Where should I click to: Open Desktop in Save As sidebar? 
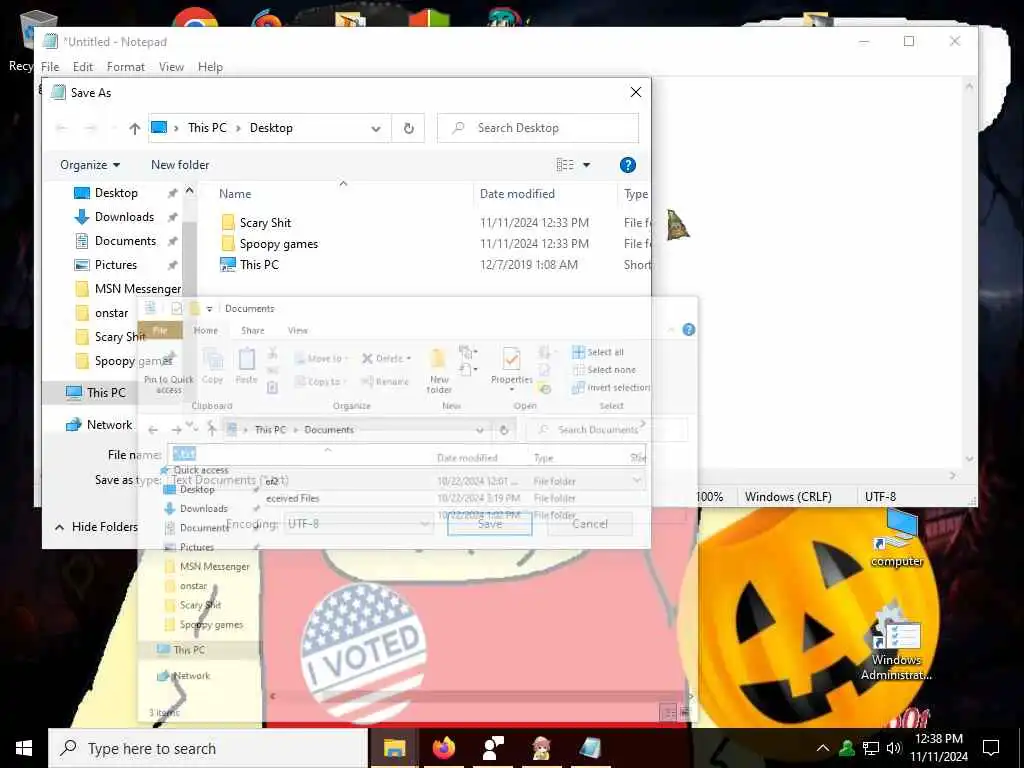point(116,193)
